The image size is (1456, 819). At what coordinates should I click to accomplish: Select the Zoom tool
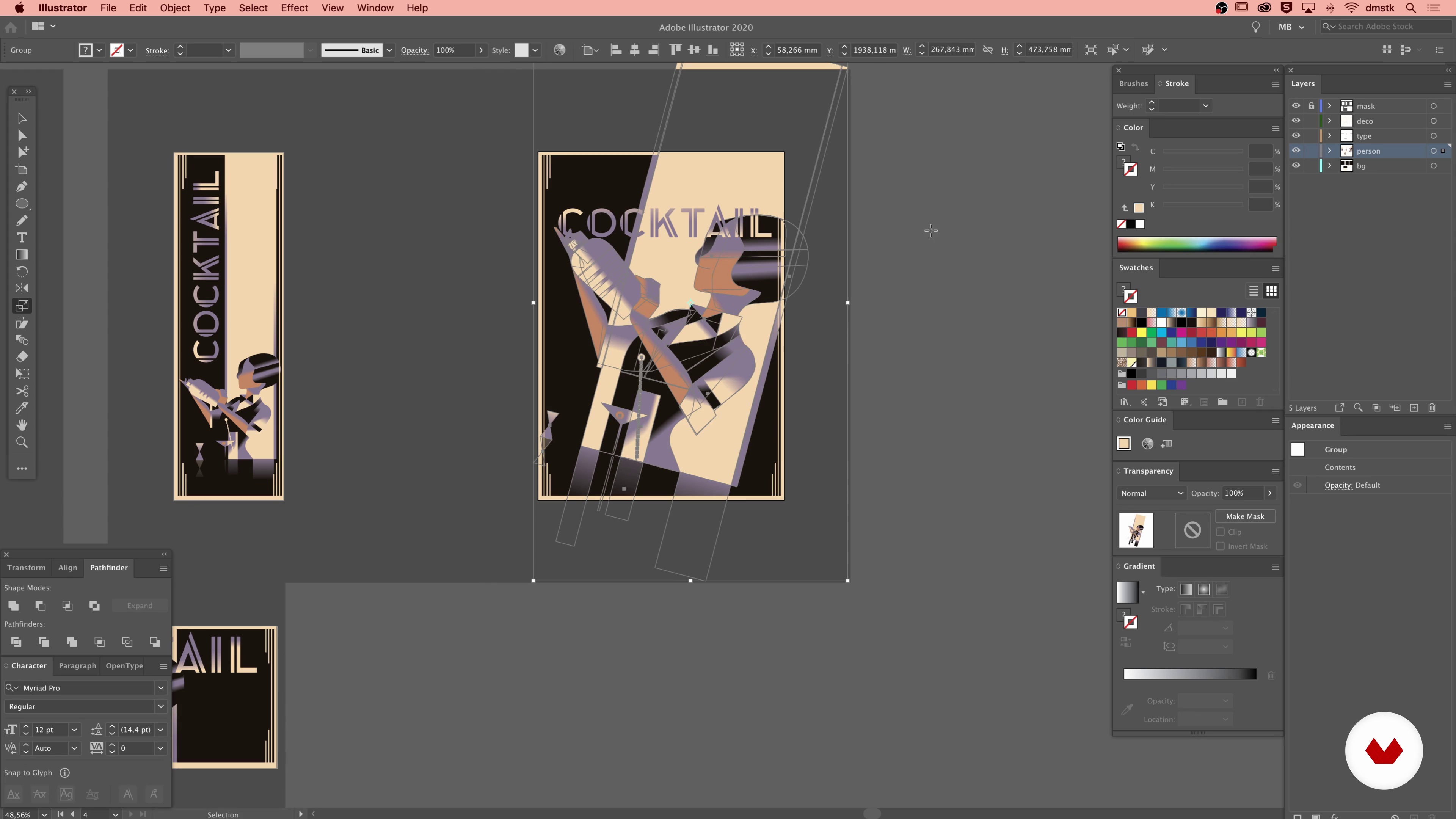22,442
